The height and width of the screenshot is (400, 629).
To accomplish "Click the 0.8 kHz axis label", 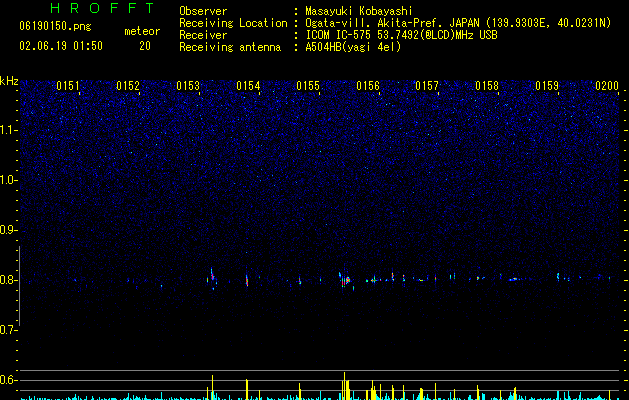I will click(9, 280).
